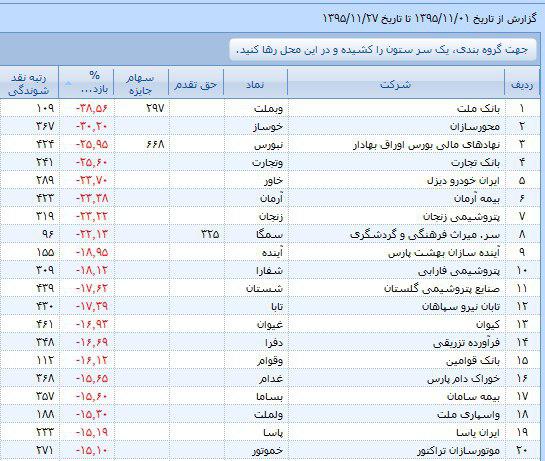Select the موتورسازان تراکتور cell
Viewport: 545px width, 461px height.
(x=397, y=451)
